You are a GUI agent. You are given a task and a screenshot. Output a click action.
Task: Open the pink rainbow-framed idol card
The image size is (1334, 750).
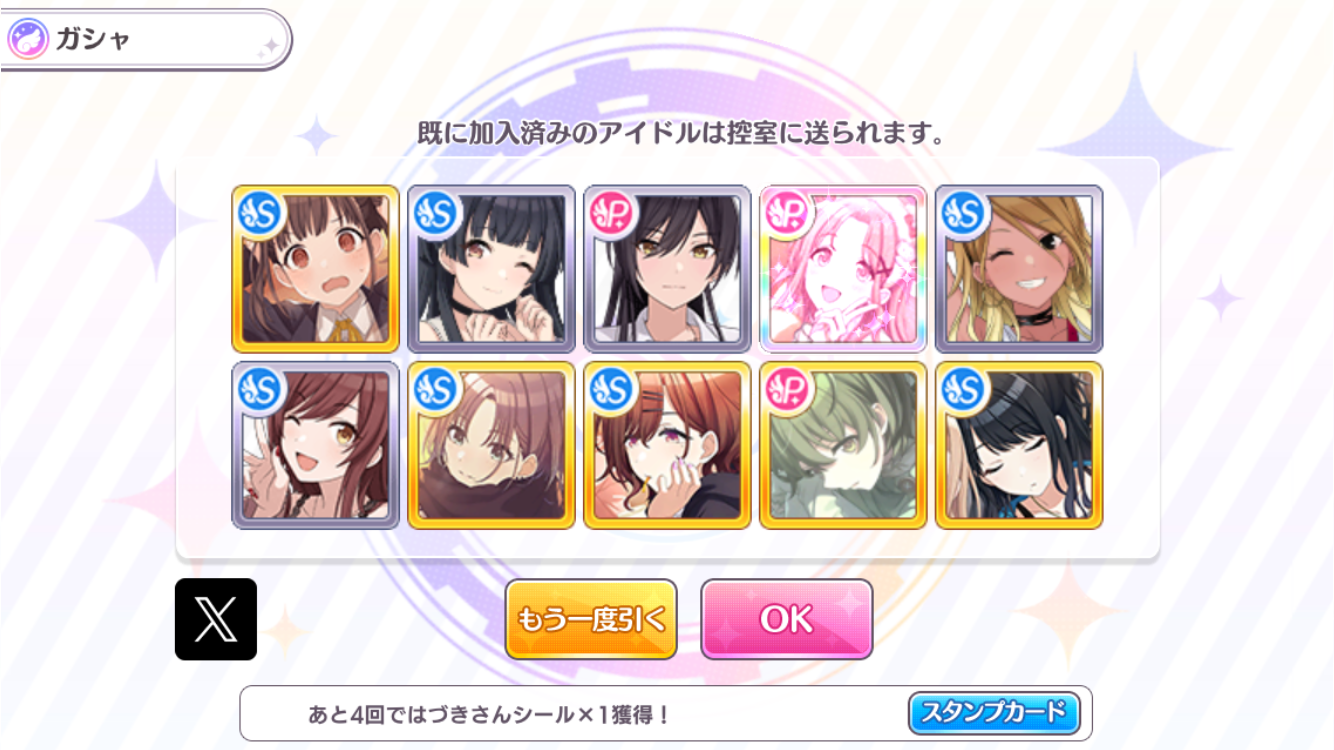tap(843, 269)
